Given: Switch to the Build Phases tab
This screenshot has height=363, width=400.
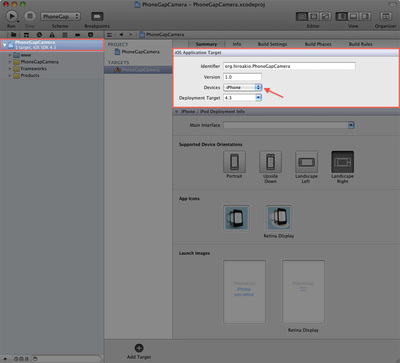Looking at the screenshot, I should [x=318, y=44].
